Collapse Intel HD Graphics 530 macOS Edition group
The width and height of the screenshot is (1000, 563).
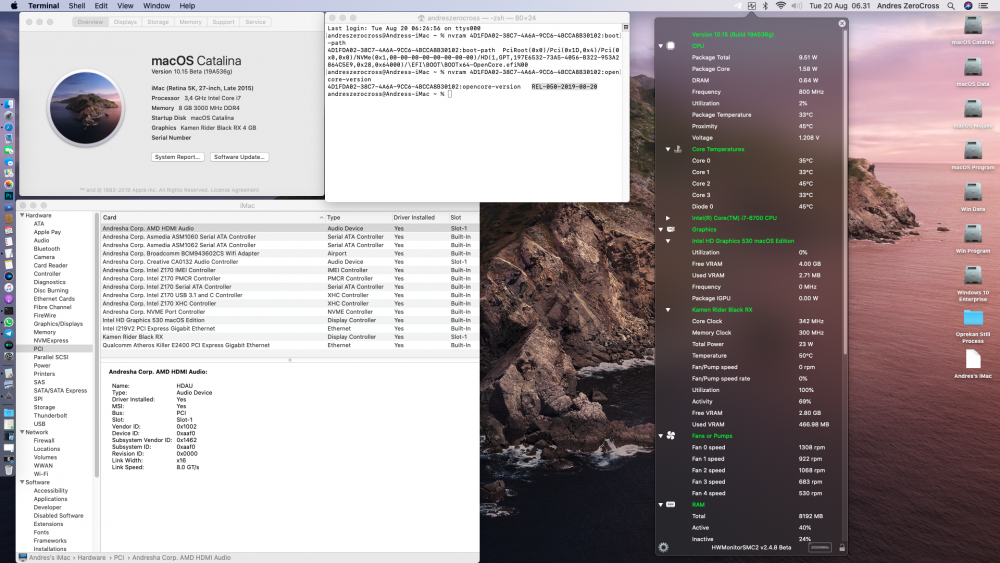668,241
